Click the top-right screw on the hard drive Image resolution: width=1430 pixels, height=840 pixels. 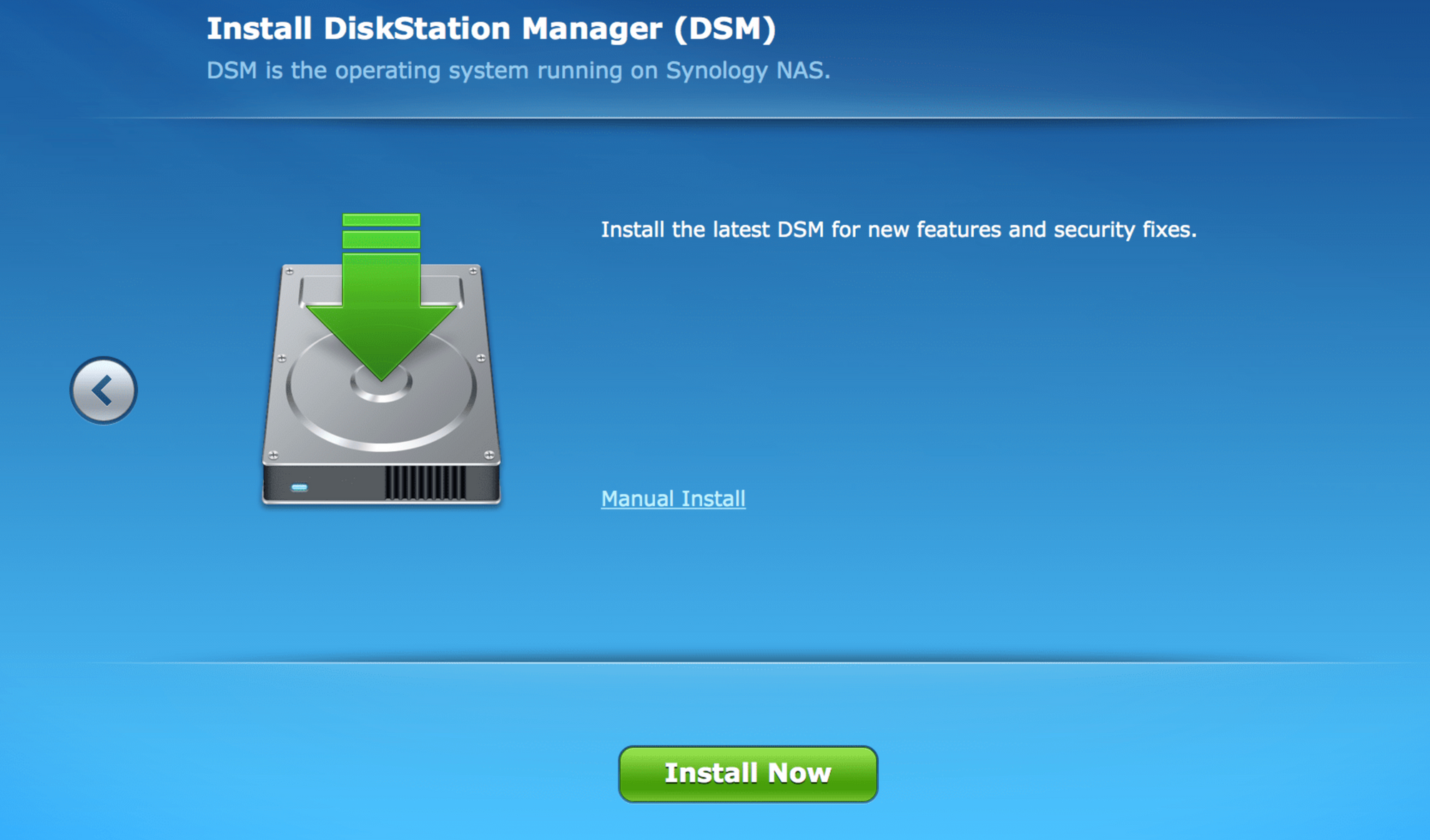473,271
